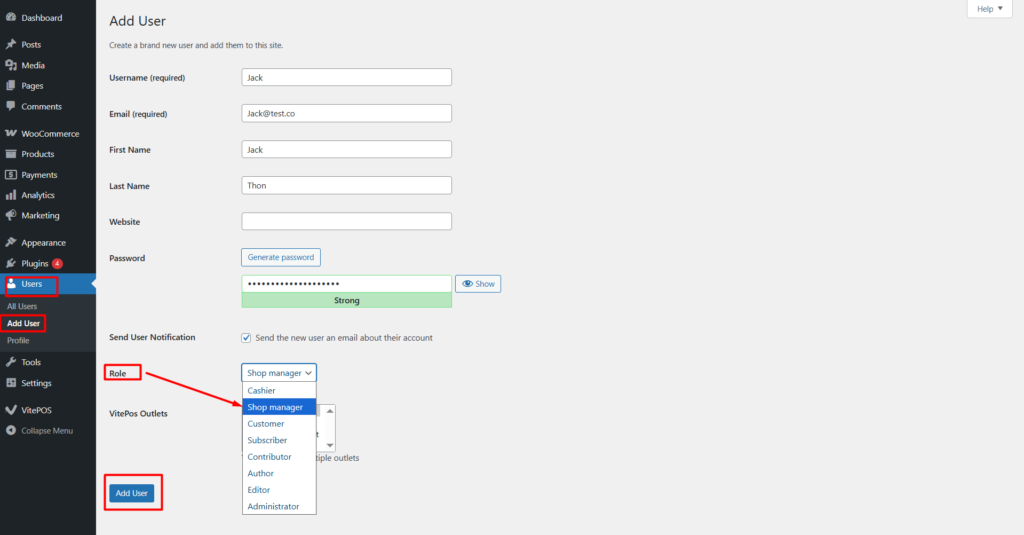Open Add User submenu item
This screenshot has width=1024, height=535.
point(24,323)
